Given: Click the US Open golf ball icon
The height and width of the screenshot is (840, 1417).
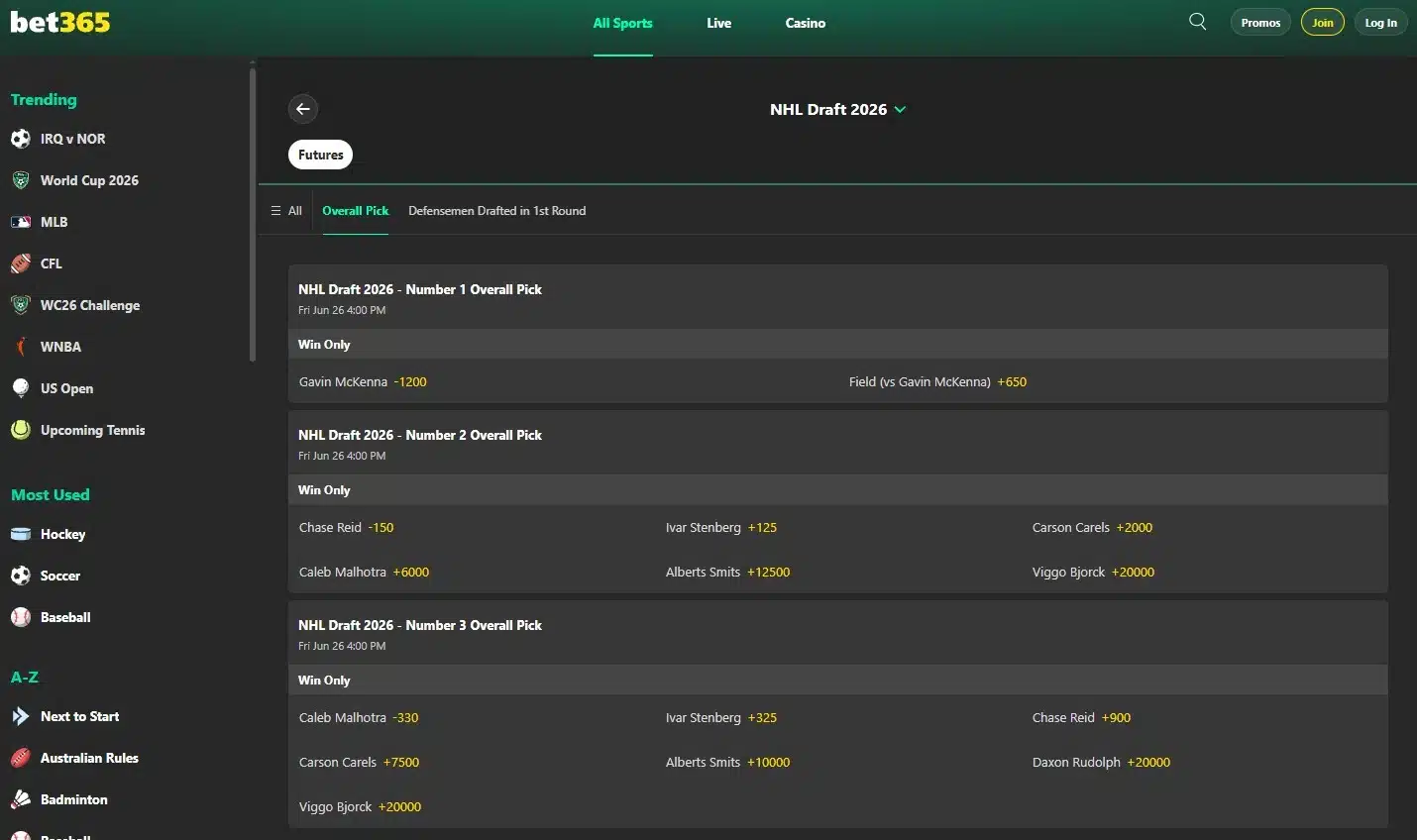Looking at the screenshot, I should [21, 388].
